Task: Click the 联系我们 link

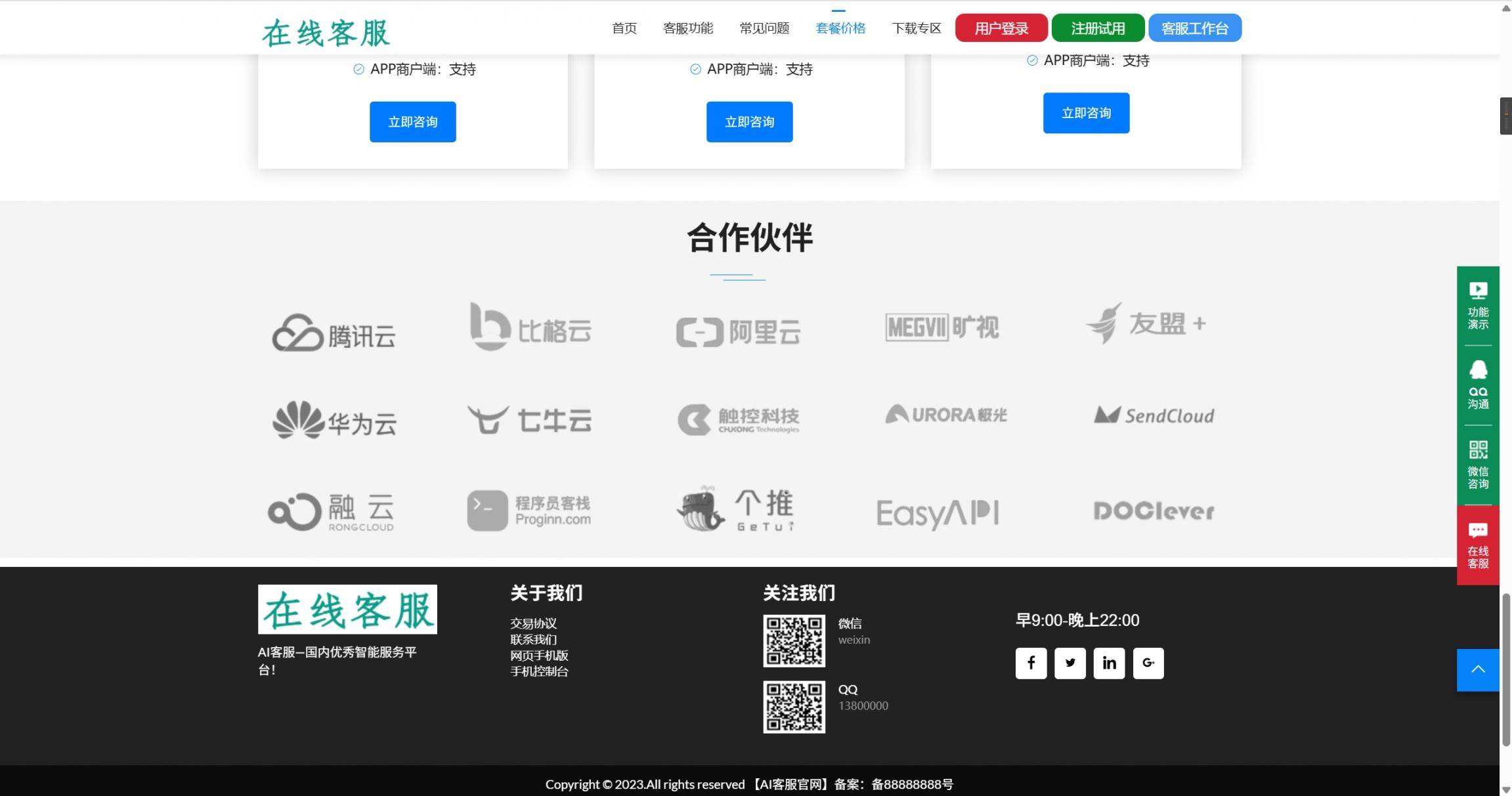Action: (x=532, y=639)
